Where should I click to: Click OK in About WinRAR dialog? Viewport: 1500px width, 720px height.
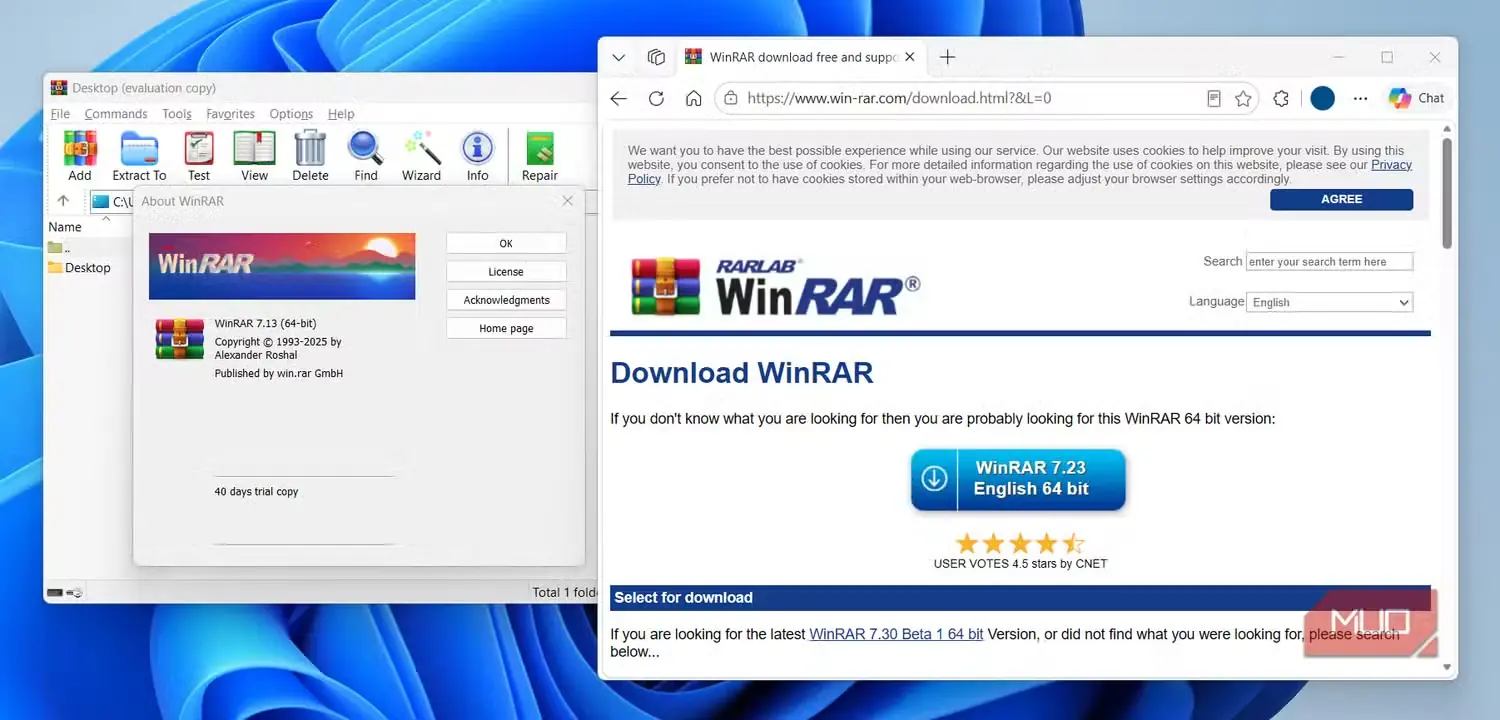point(506,243)
